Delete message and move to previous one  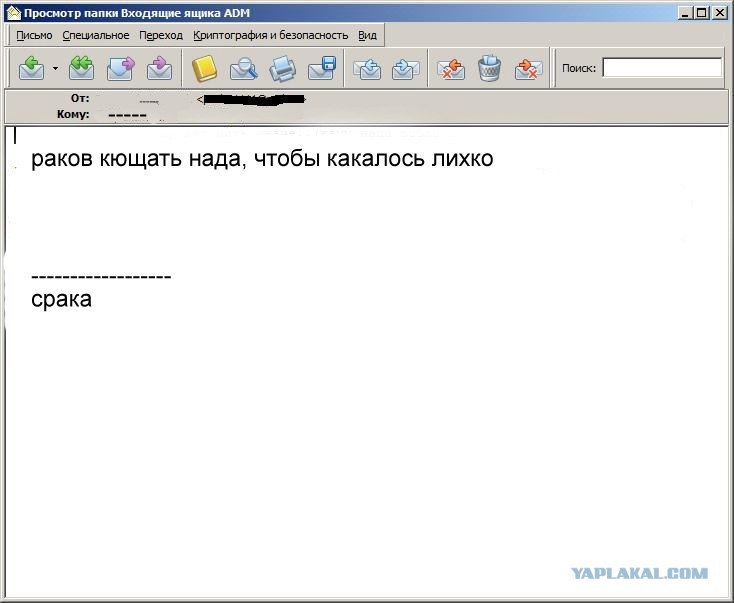click(x=450, y=69)
